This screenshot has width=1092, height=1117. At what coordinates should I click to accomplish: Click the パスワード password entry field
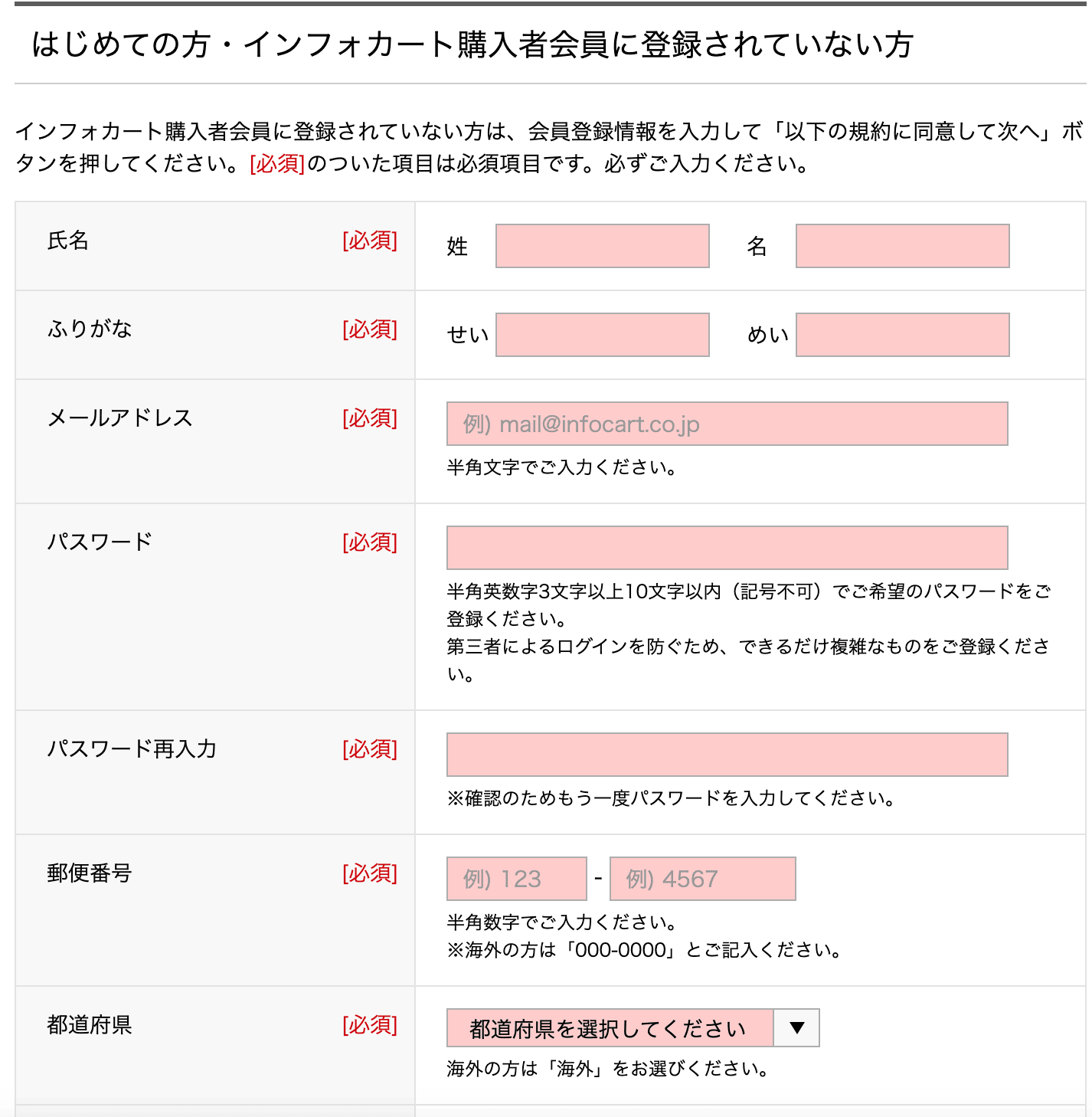pos(727,548)
